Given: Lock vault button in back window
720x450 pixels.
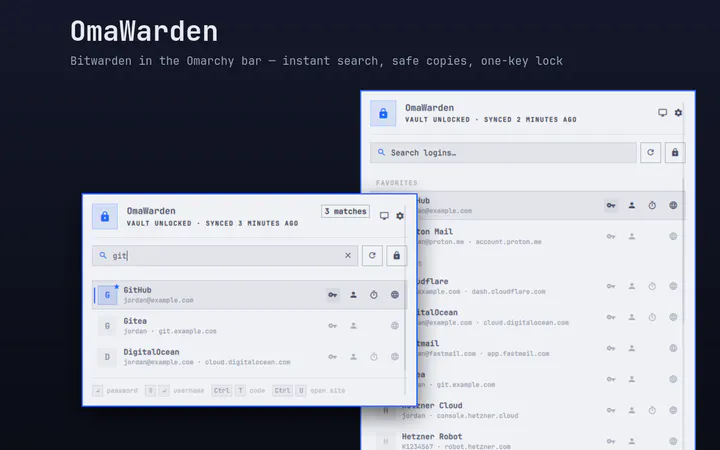Looking at the screenshot, I should (675, 152).
